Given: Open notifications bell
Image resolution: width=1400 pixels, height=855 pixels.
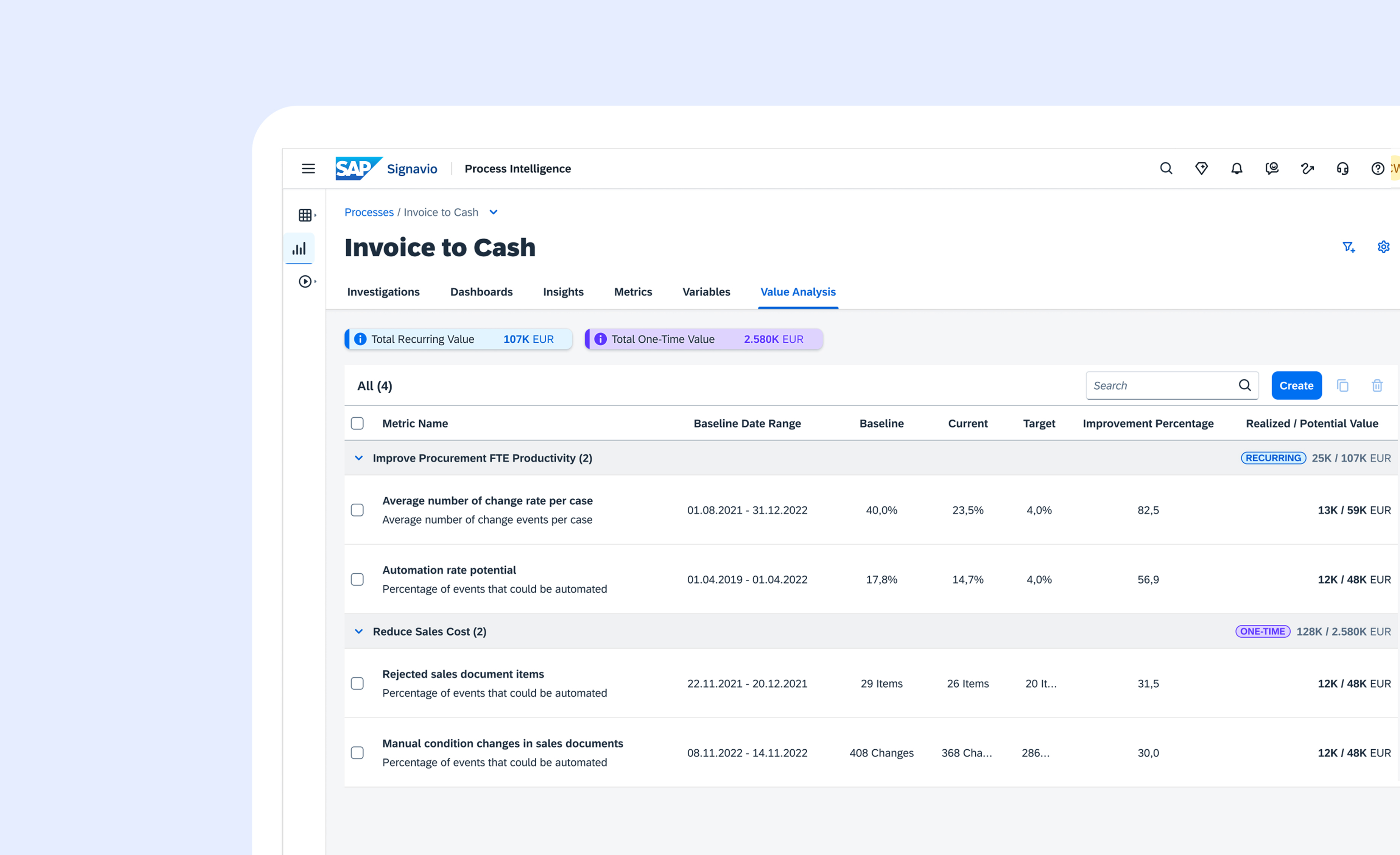Looking at the screenshot, I should tap(1236, 168).
